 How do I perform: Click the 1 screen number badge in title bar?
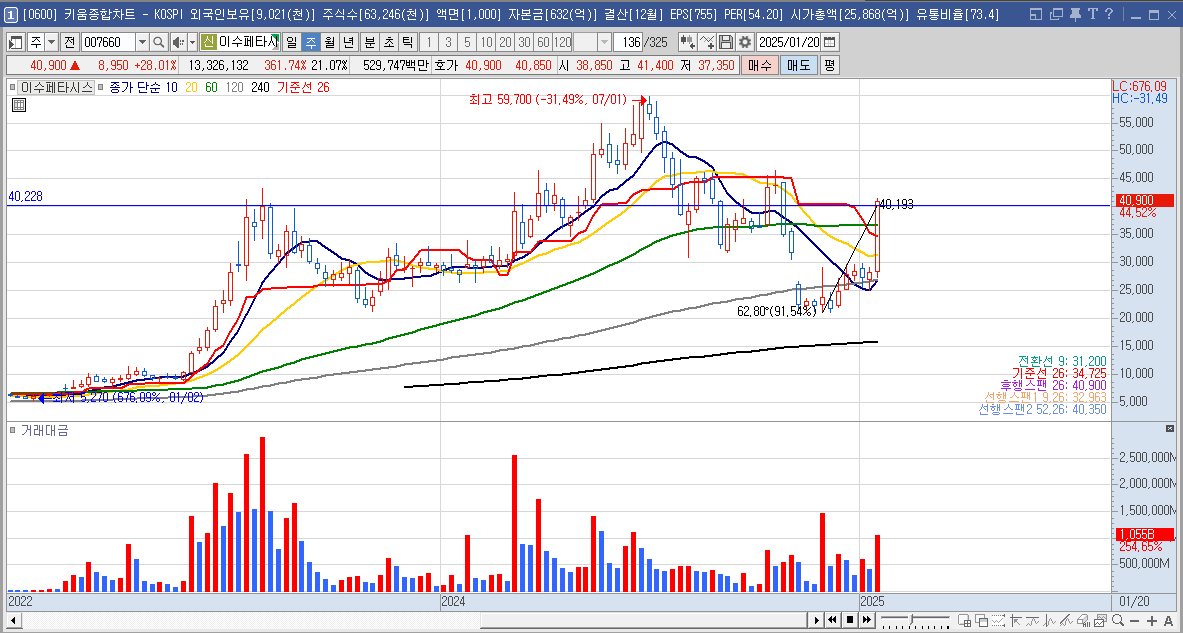(x=11, y=14)
